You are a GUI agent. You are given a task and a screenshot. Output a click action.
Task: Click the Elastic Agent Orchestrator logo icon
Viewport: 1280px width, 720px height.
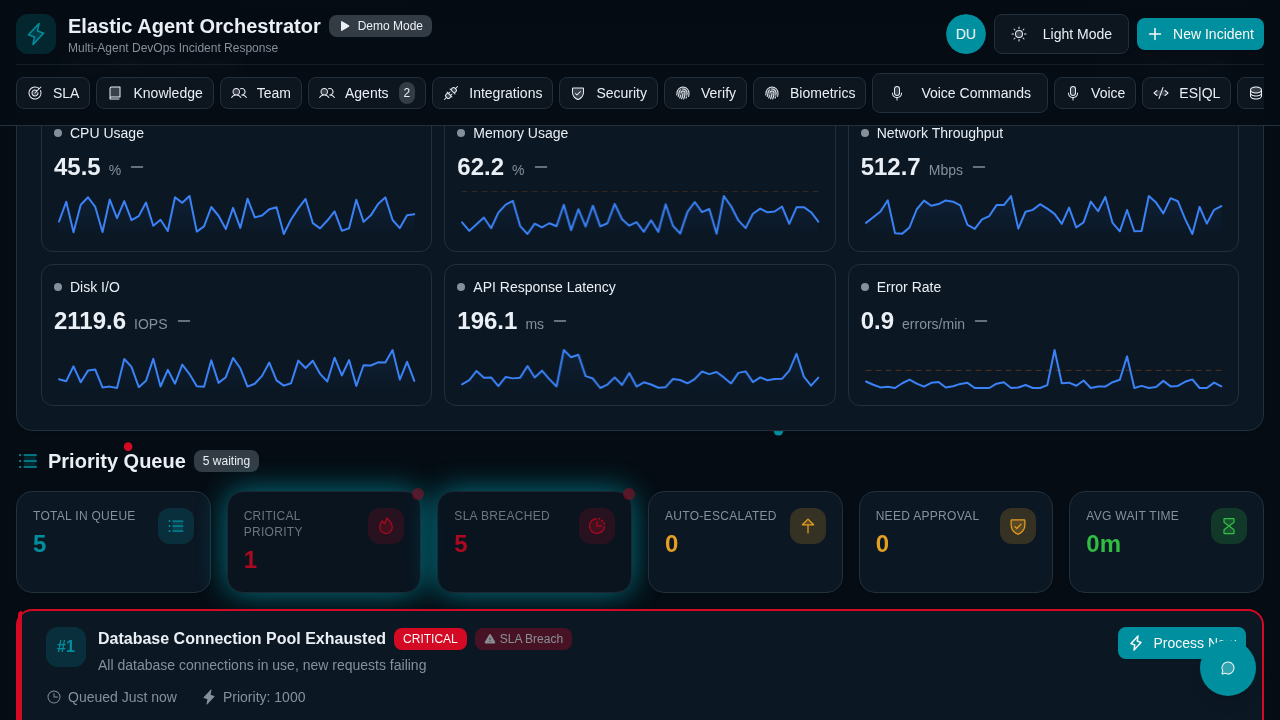[36, 34]
